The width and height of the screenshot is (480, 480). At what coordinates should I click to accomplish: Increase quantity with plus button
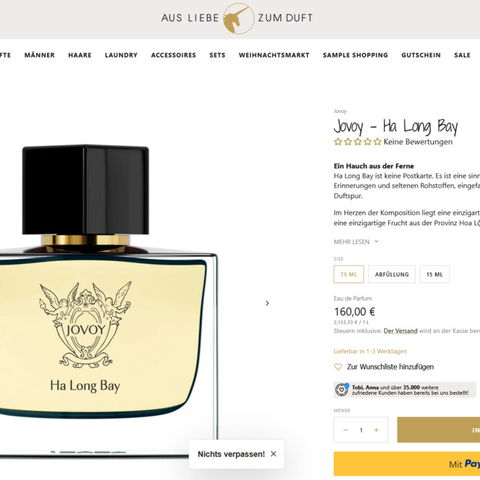376,430
